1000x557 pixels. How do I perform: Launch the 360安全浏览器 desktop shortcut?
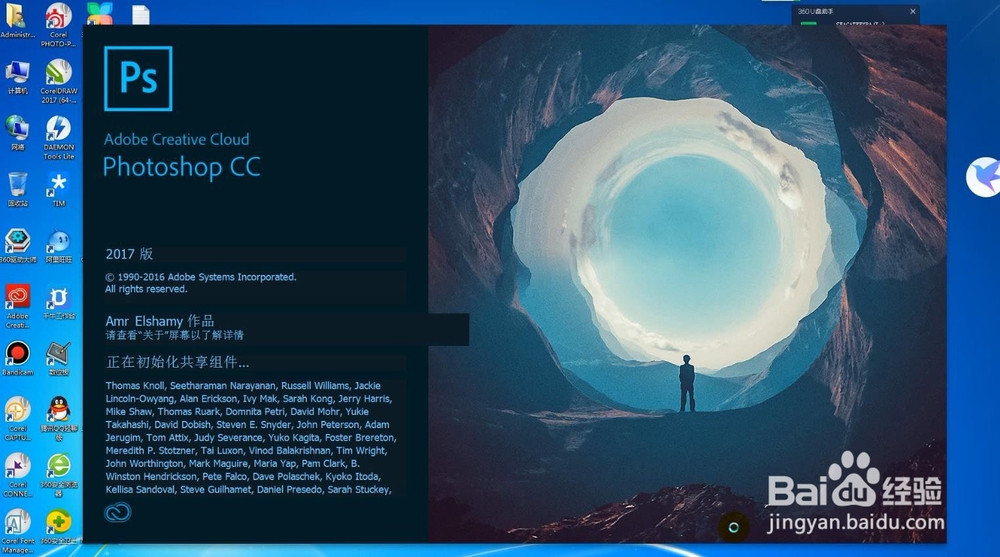pyautogui.click(x=59, y=475)
